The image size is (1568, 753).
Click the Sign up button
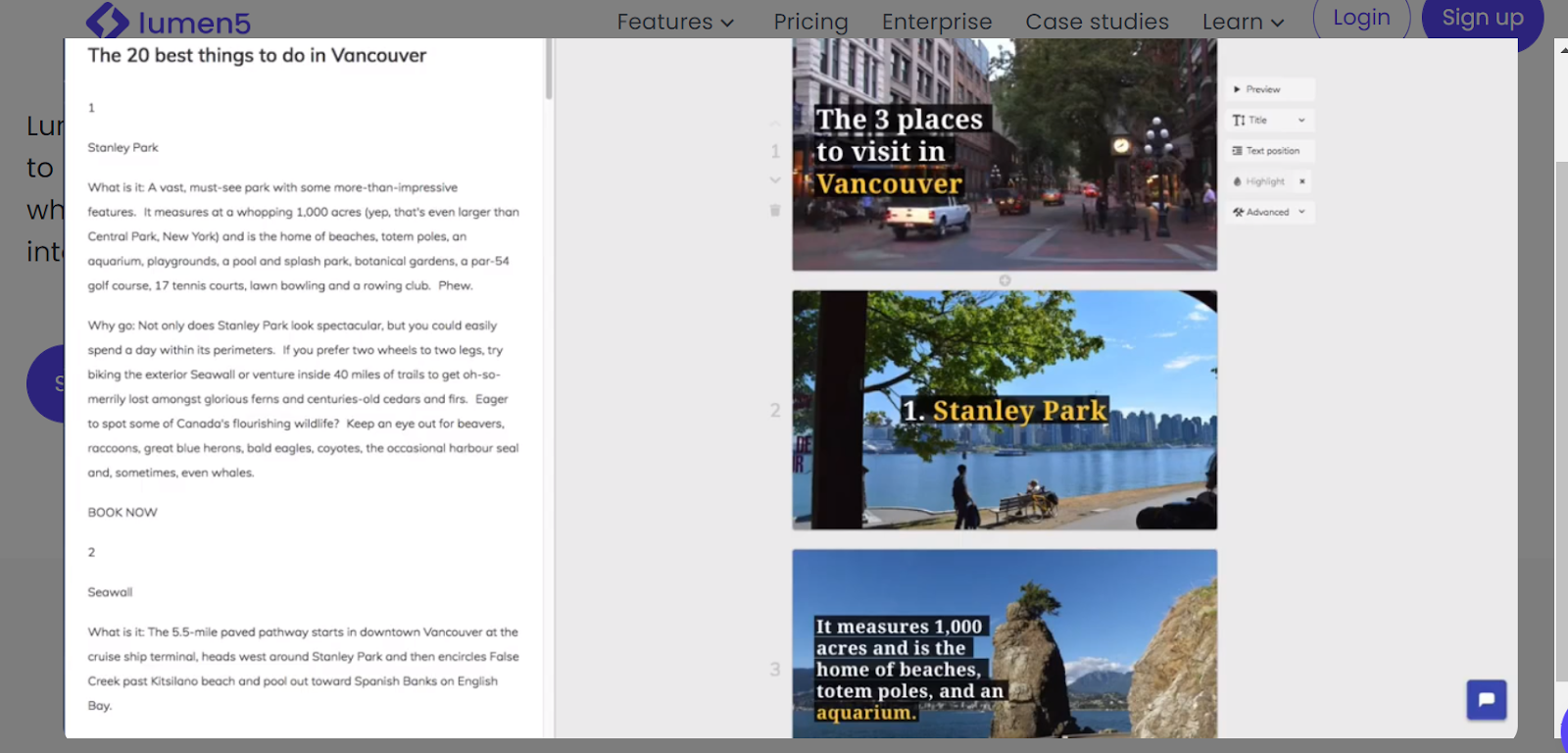[x=1483, y=19]
